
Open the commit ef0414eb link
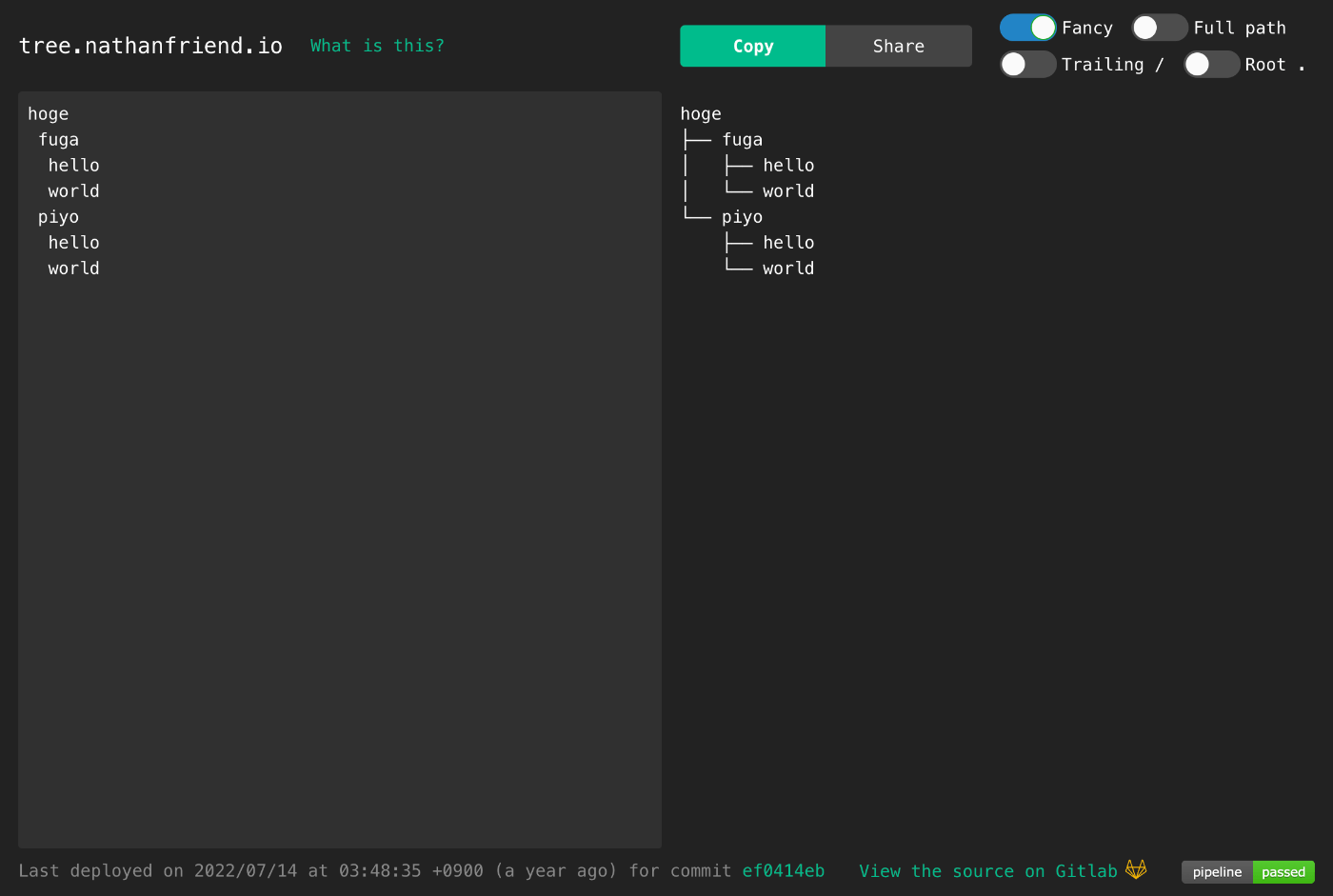tap(784, 870)
